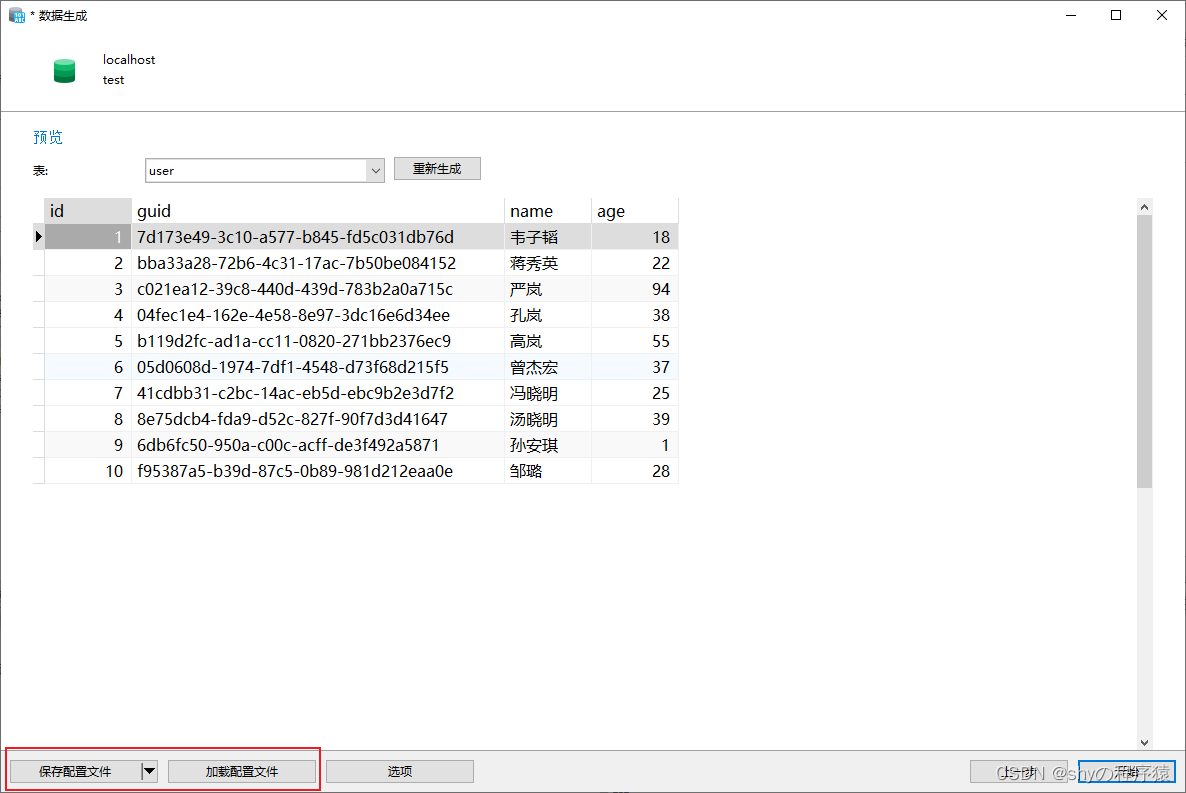This screenshot has height=793, width=1186.
Task: Click the 加载配置文件 load profile button
Action: tap(242, 771)
